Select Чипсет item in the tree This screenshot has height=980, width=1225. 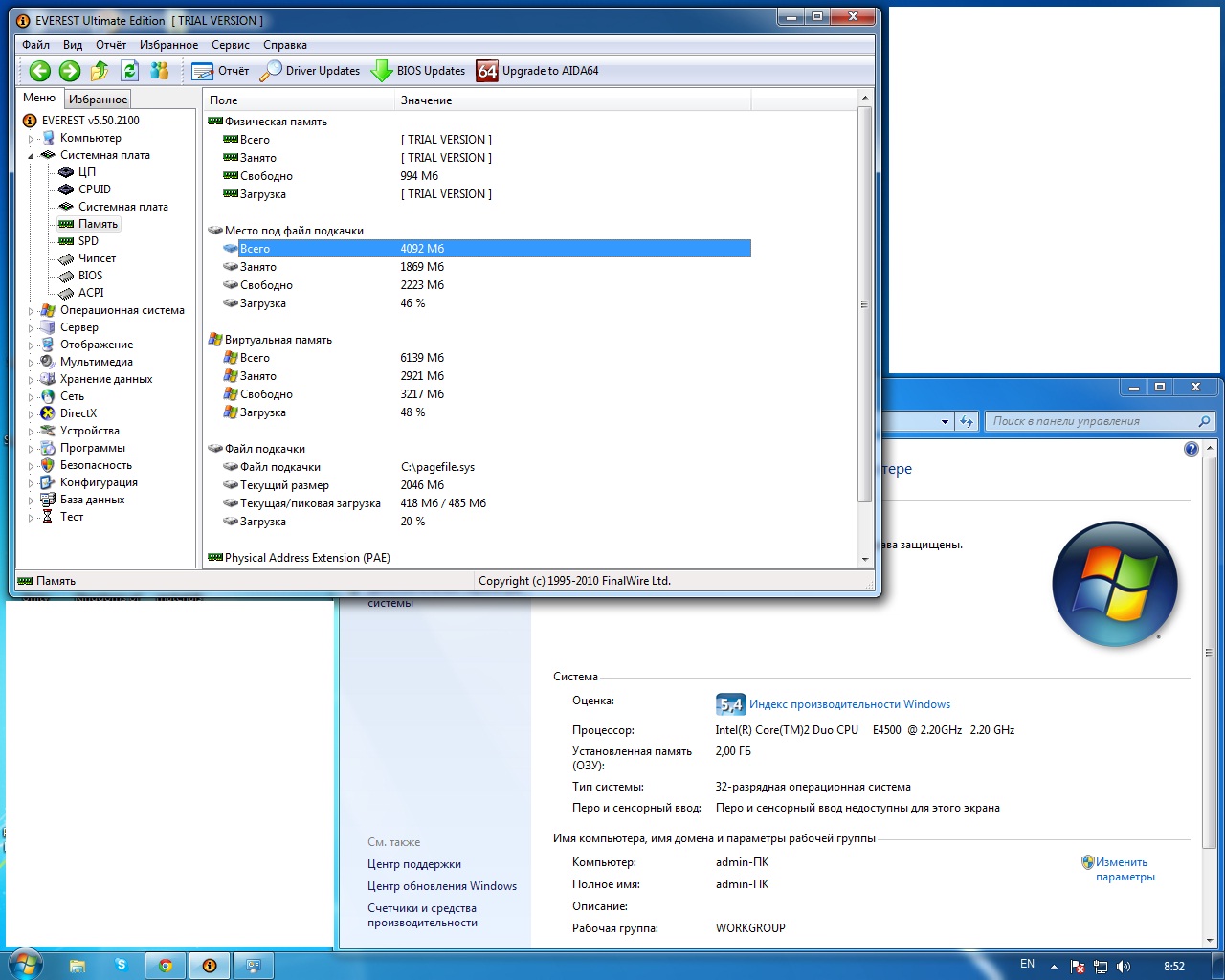click(97, 258)
